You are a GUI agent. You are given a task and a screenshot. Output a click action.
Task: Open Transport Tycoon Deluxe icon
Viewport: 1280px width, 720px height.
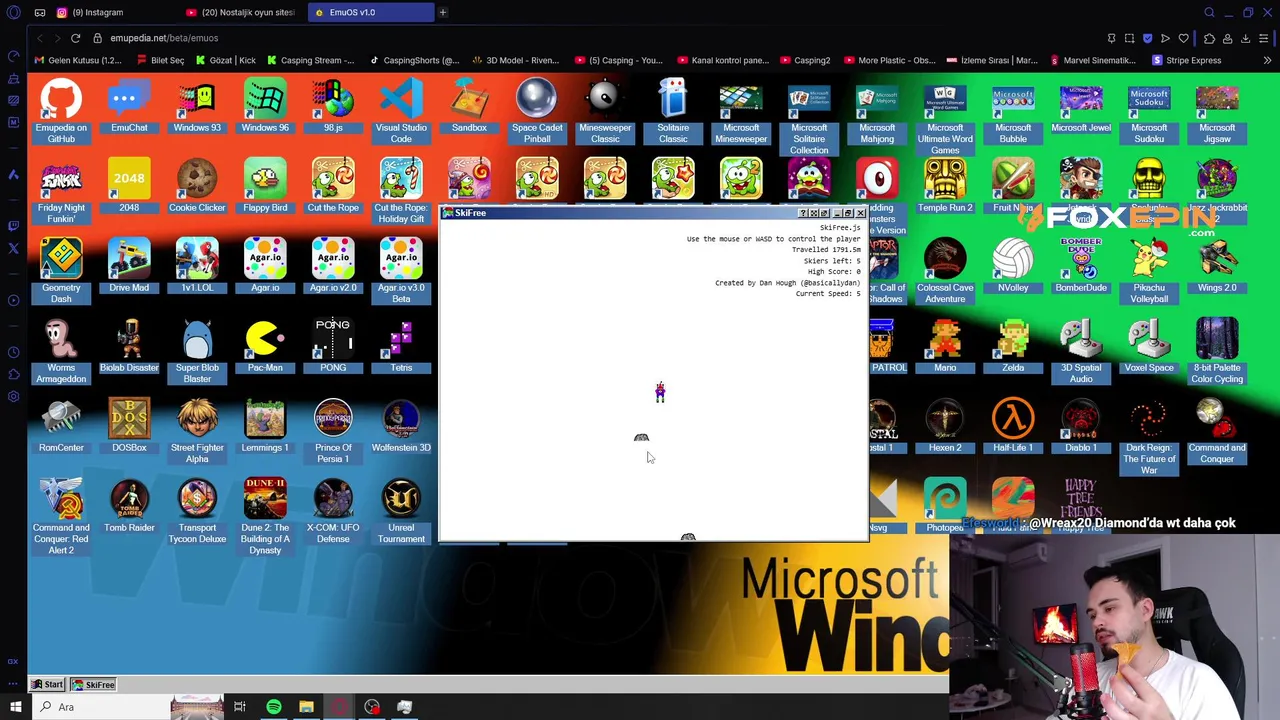[197, 511]
